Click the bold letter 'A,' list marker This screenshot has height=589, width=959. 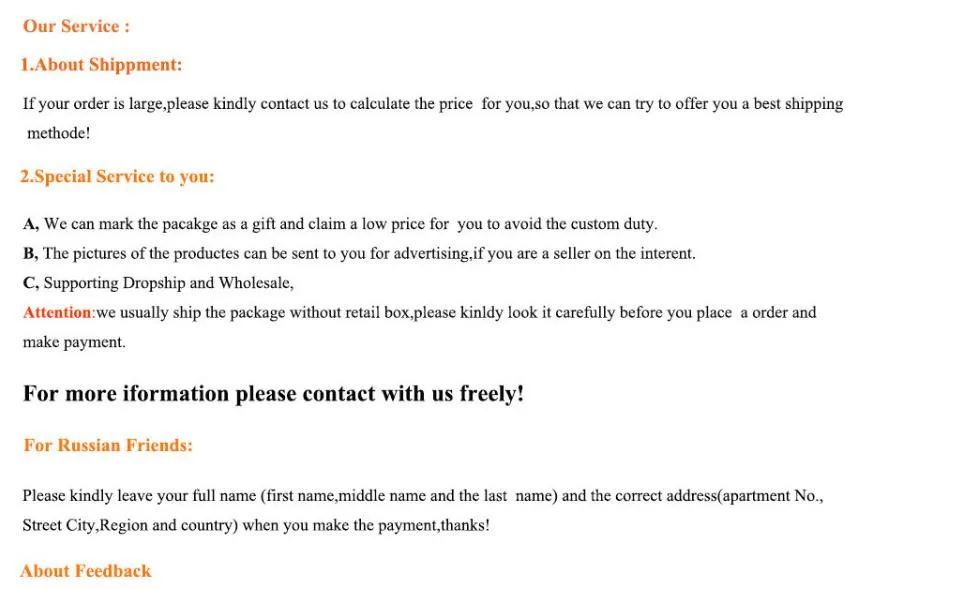point(31,224)
